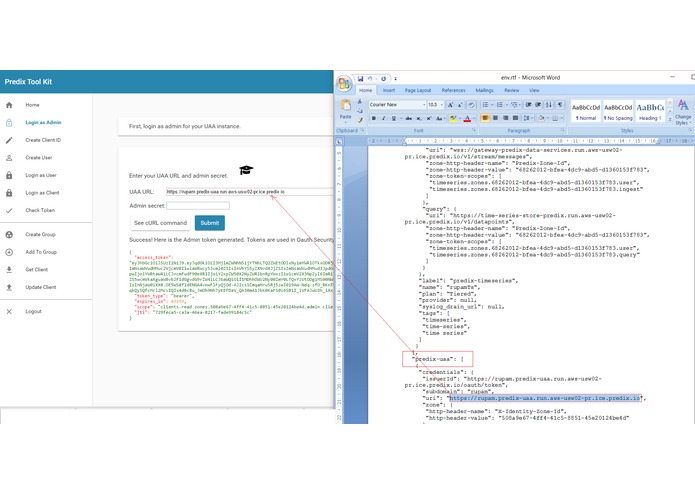Click the Decrease Indent icon in Word
Image resolution: width=695 pixels, height=494 pixels.
point(528,105)
